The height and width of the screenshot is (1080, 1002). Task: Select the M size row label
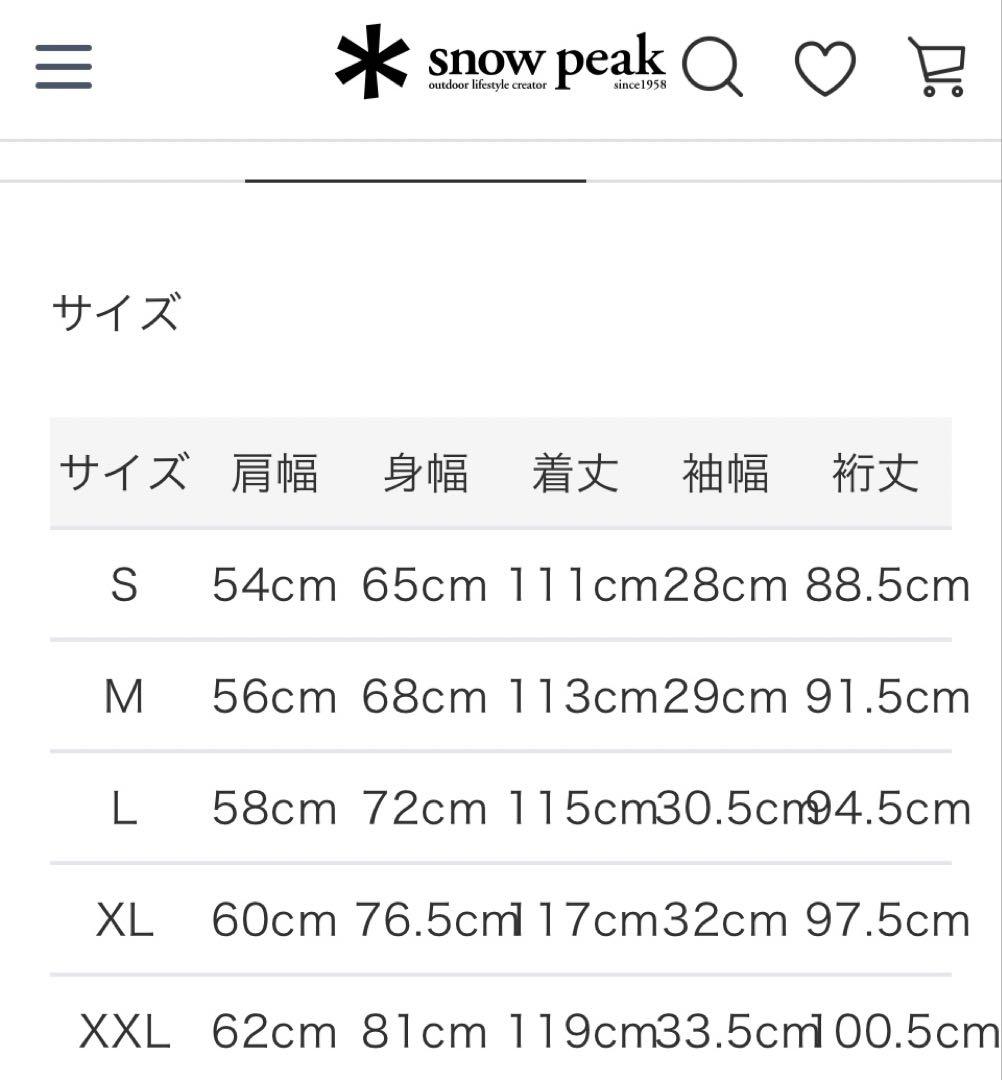coord(124,697)
